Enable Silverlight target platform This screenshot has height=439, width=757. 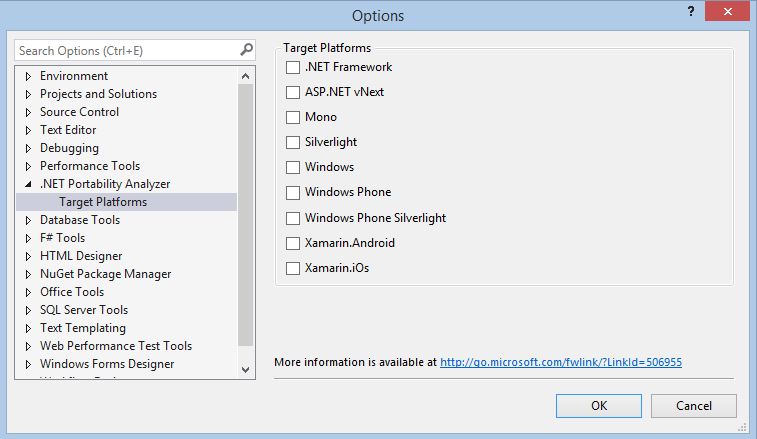(293, 142)
